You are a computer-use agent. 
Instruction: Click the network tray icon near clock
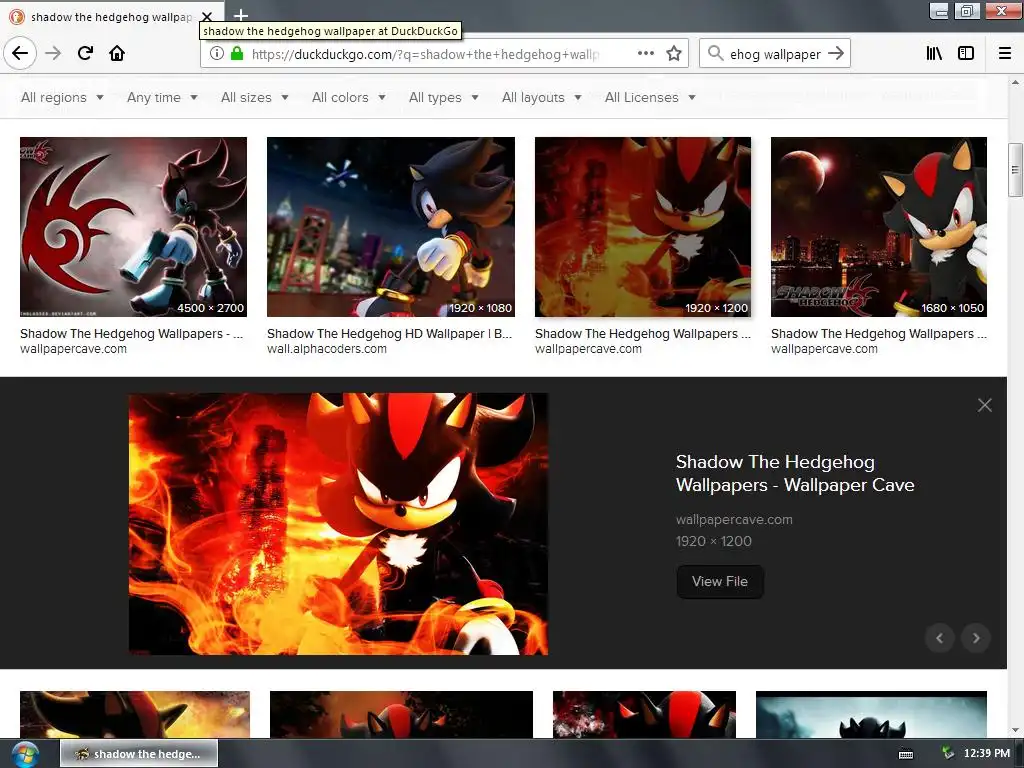point(947,754)
